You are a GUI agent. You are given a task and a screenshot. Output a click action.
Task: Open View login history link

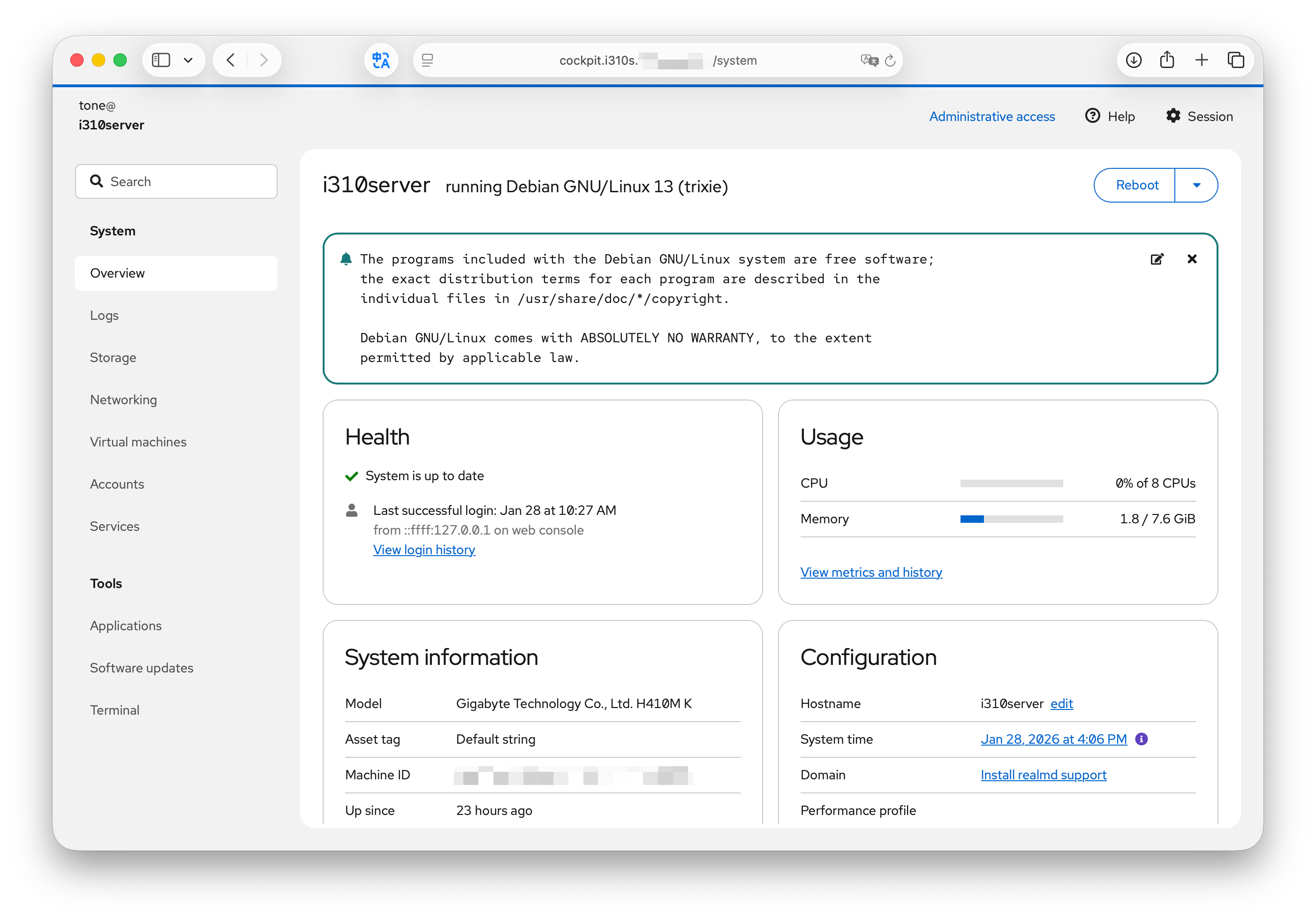click(424, 550)
